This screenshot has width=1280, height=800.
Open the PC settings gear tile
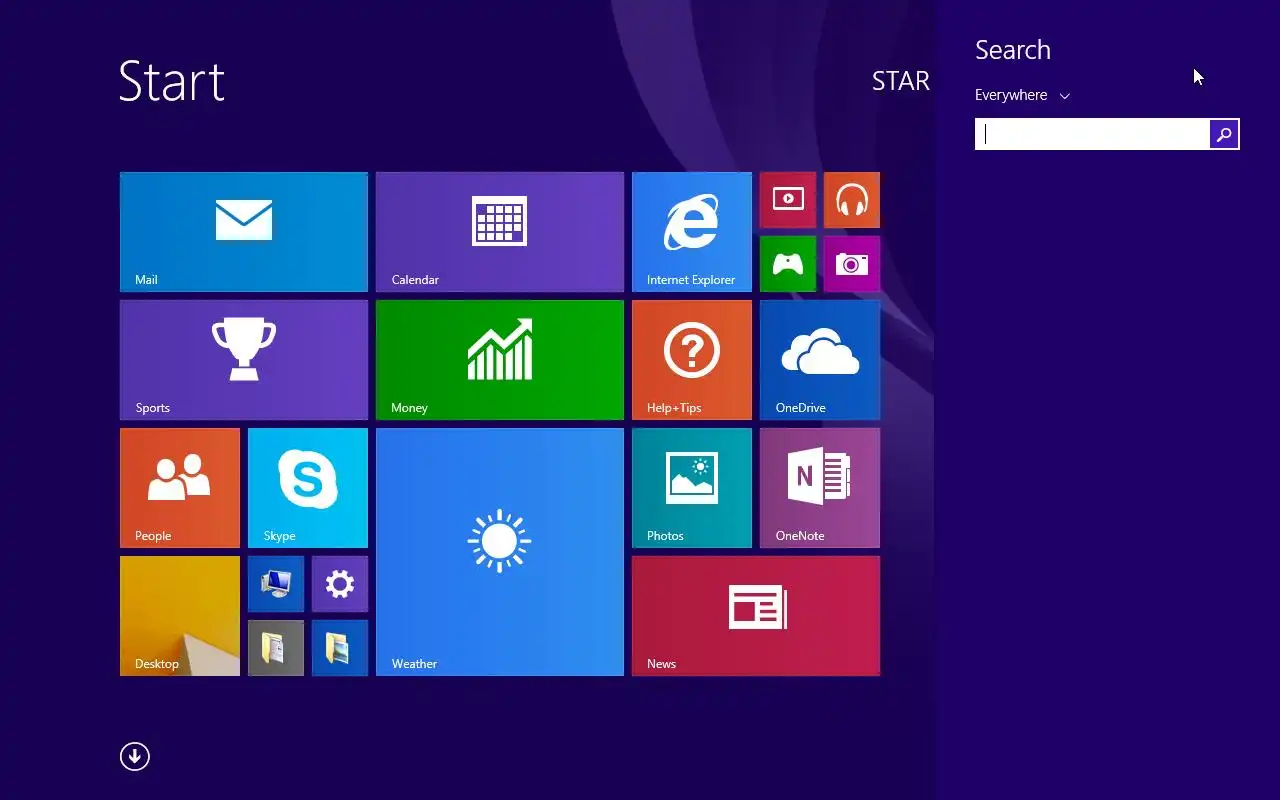(x=340, y=584)
